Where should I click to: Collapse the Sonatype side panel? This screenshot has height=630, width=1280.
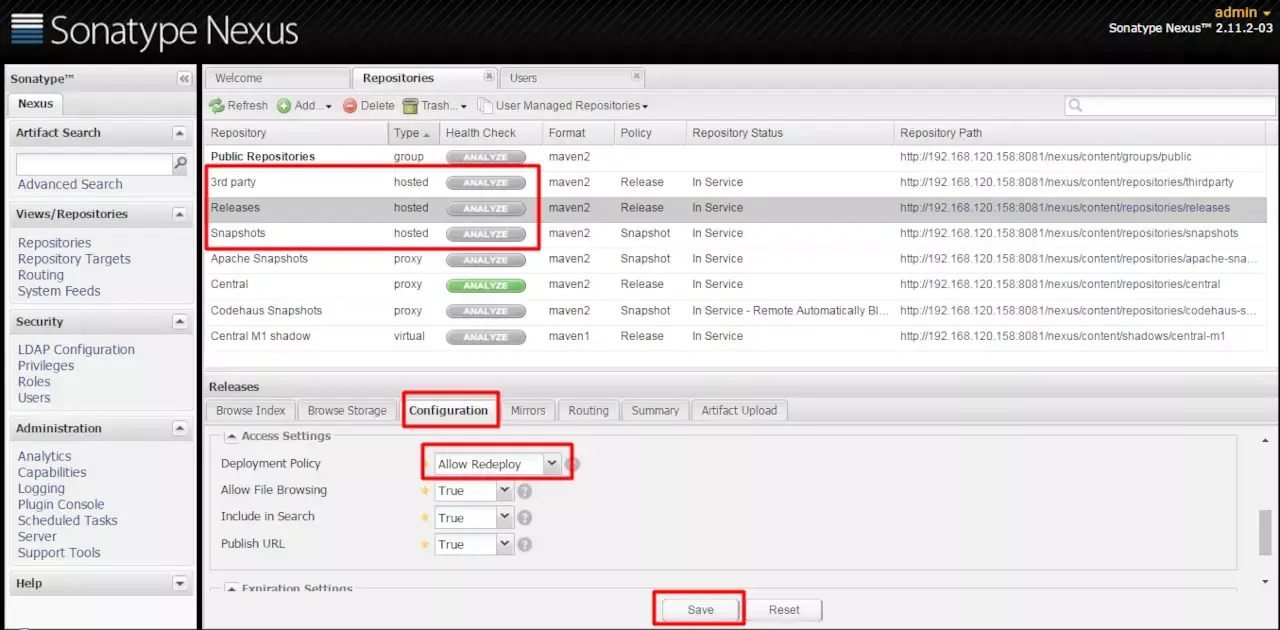184,78
